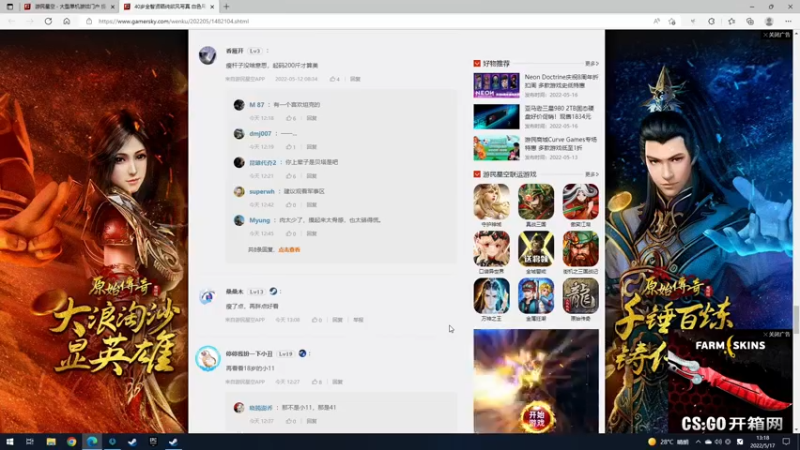Report the Lv13 user's comment
This screenshot has height=450, width=800.
358,320
